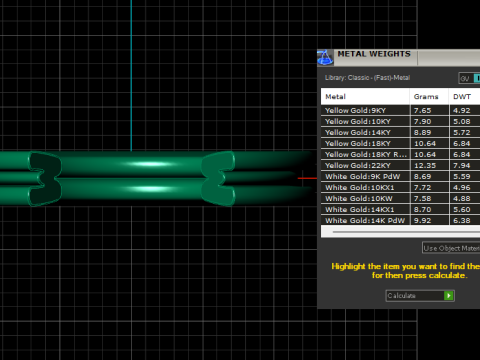The width and height of the screenshot is (480, 360).
Task: Click the 4.88 DWT value
Action: [x=462, y=198]
